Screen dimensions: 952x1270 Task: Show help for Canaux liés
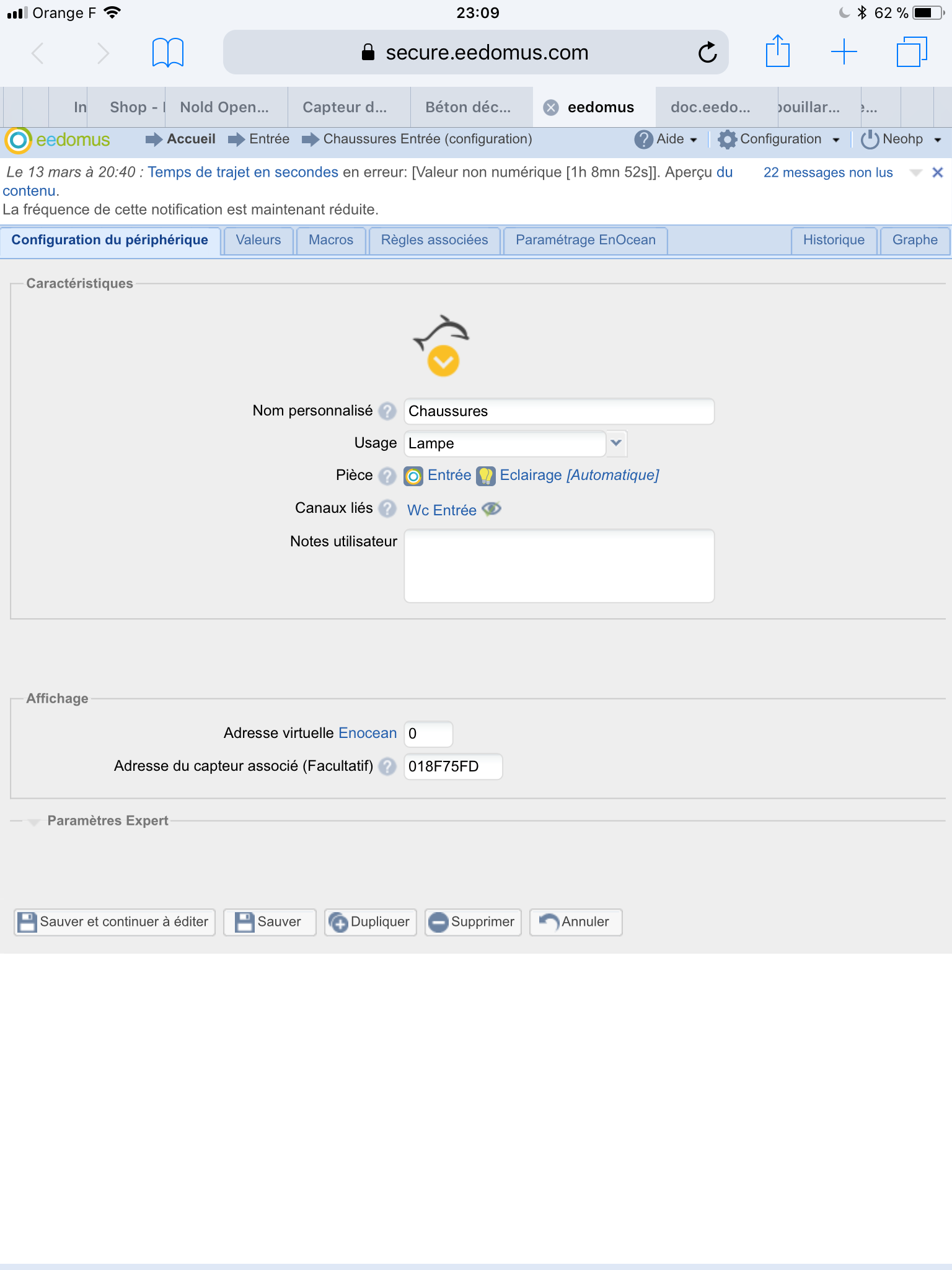tap(387, 508)
